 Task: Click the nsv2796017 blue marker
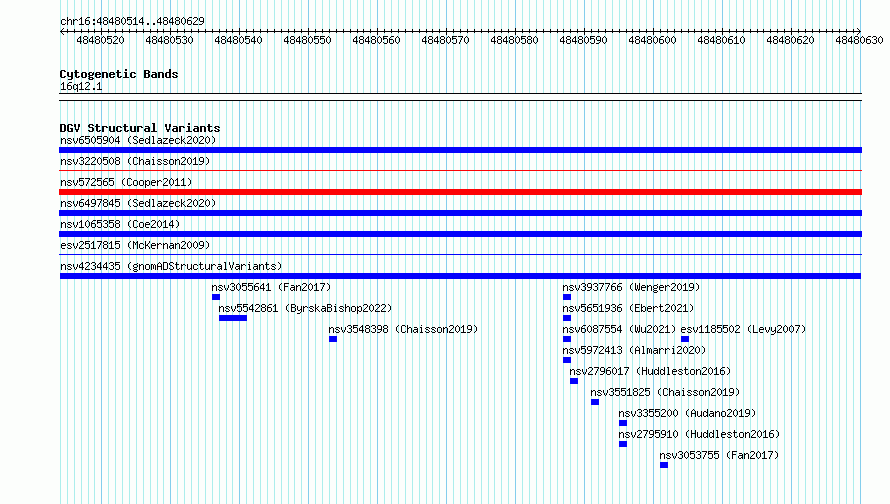click(x=574, y=381)
